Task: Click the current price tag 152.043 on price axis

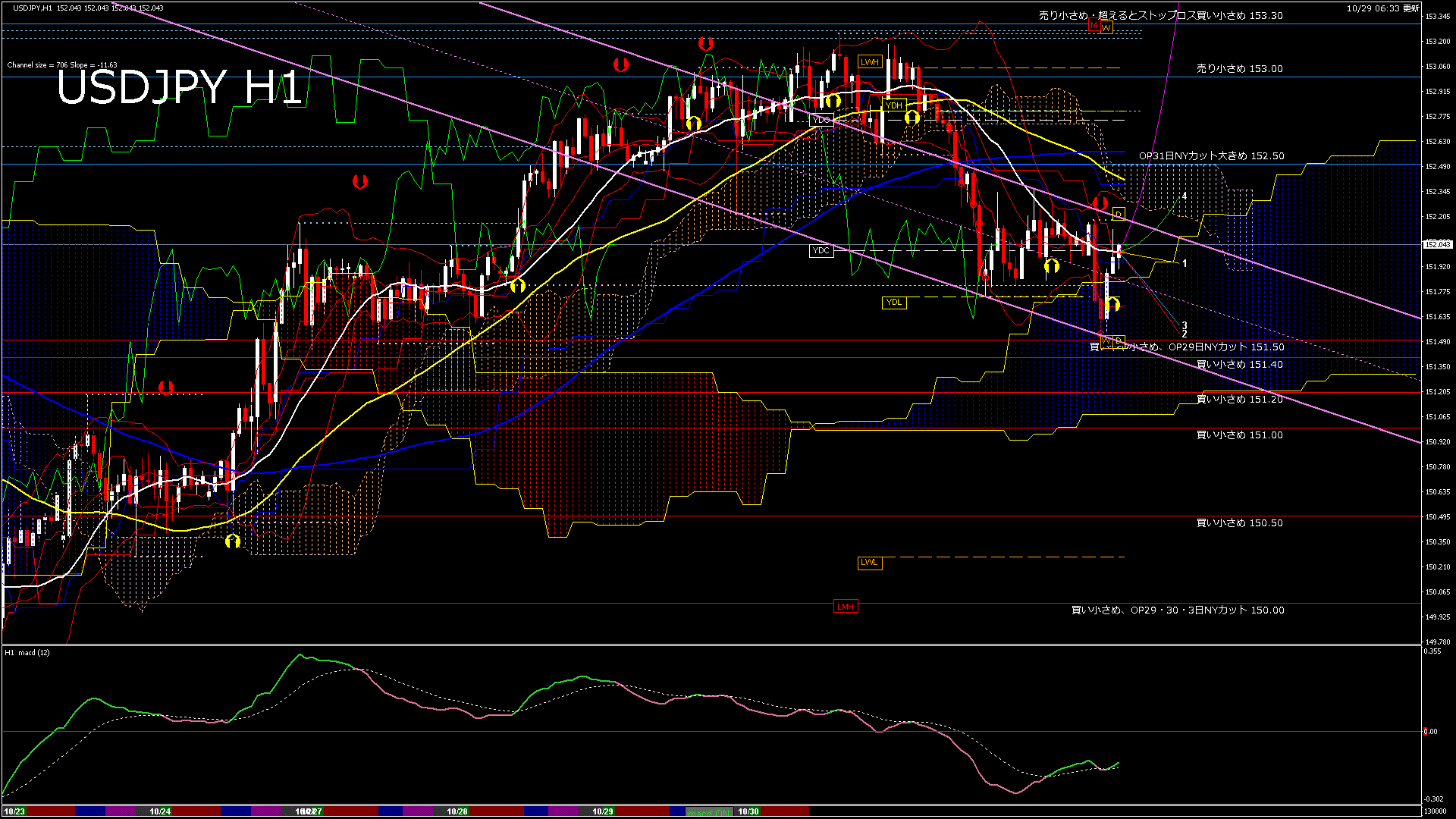Action: click(1438, 244)
